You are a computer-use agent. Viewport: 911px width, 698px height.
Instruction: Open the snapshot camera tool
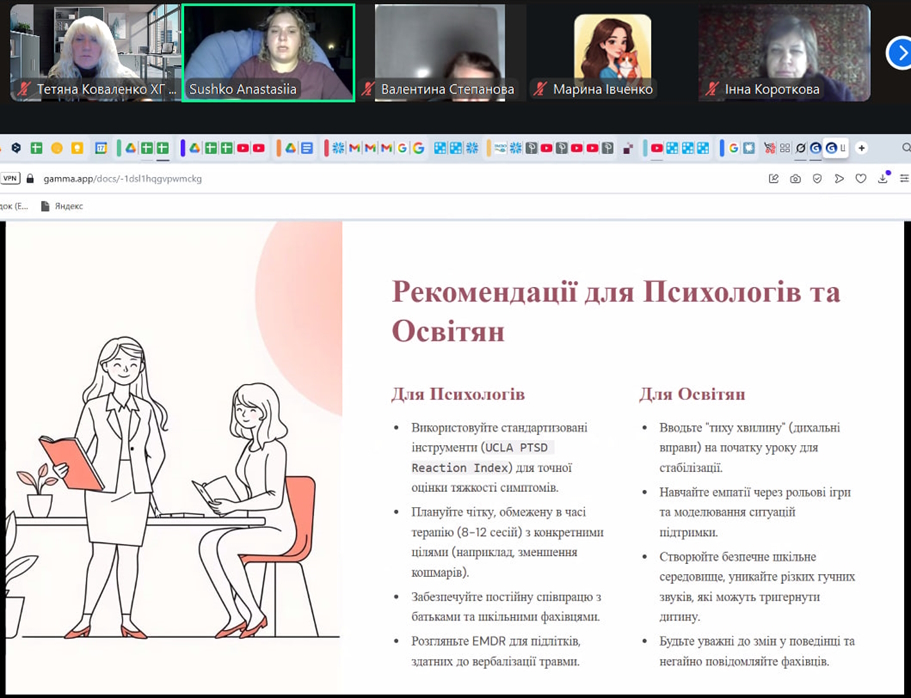coord(795,179)
